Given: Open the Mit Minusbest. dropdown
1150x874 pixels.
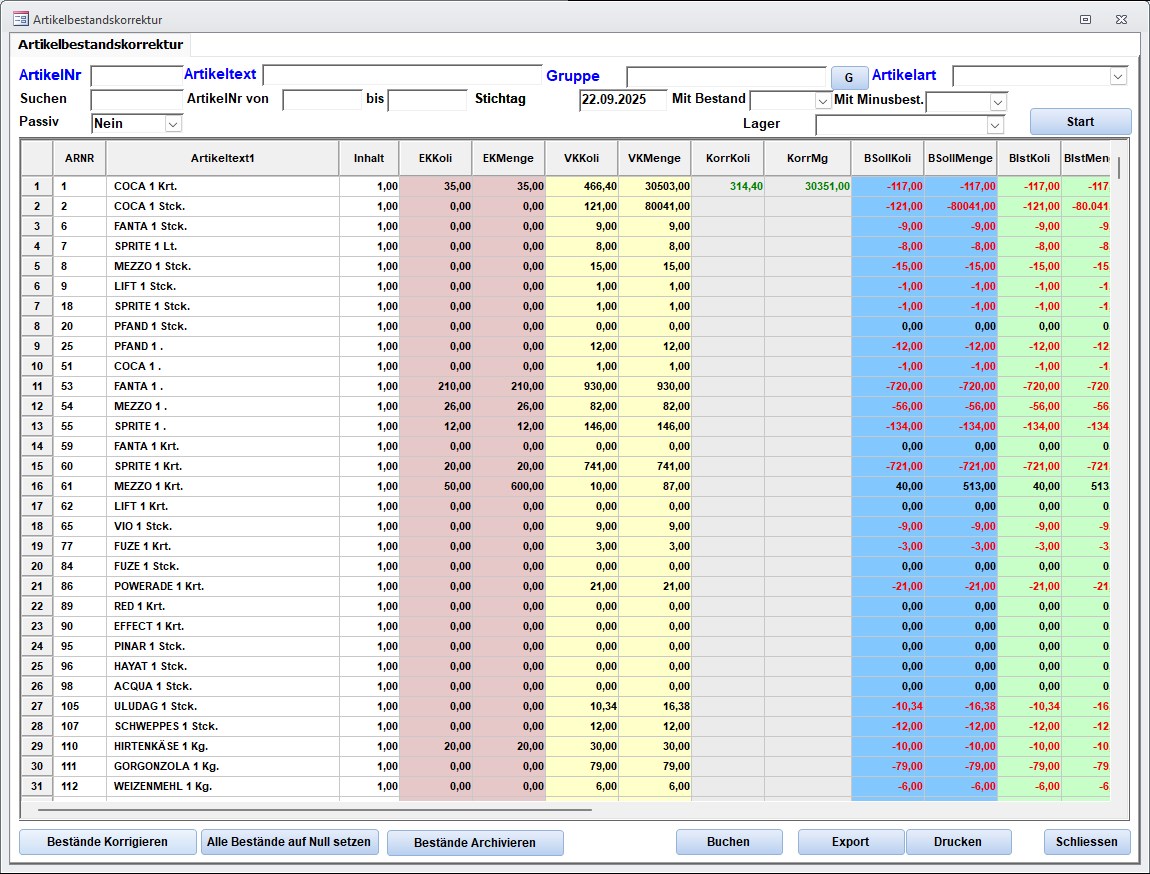Looking at the screenshot, I should click(x=997, y=102).
